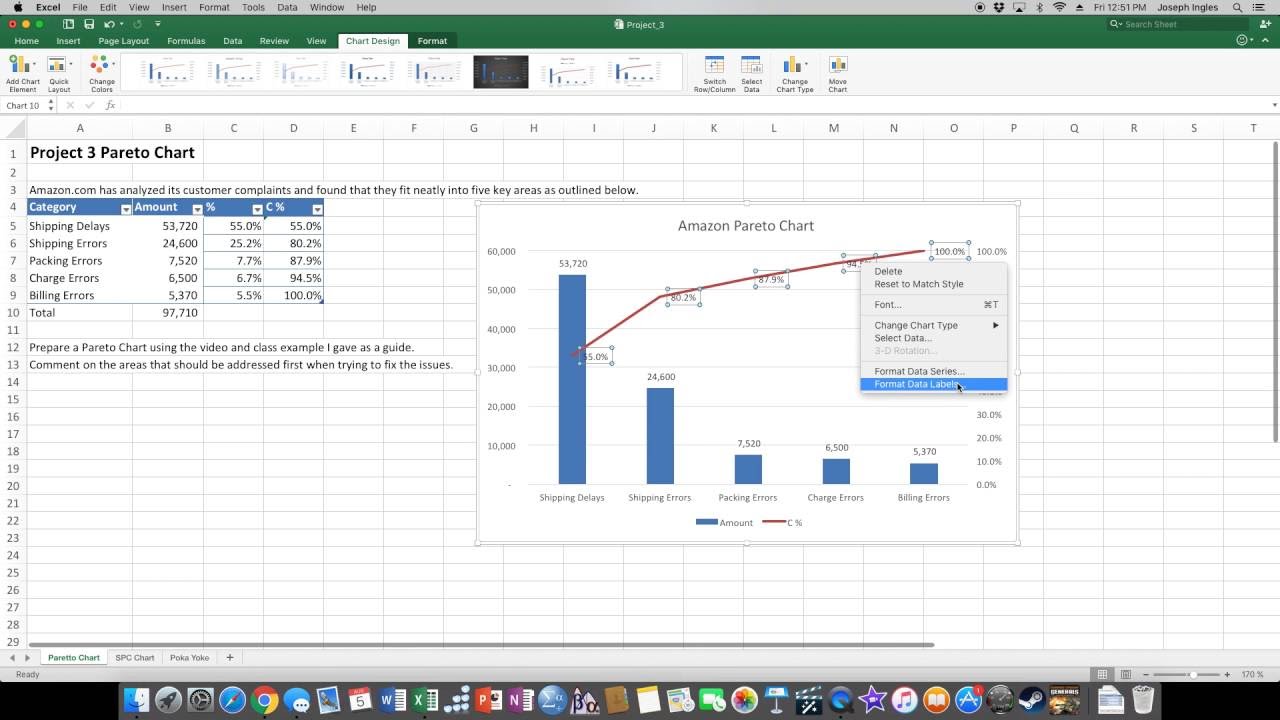
Task: Expand the Change Chart Type submenu
Action: click(934, 325)
